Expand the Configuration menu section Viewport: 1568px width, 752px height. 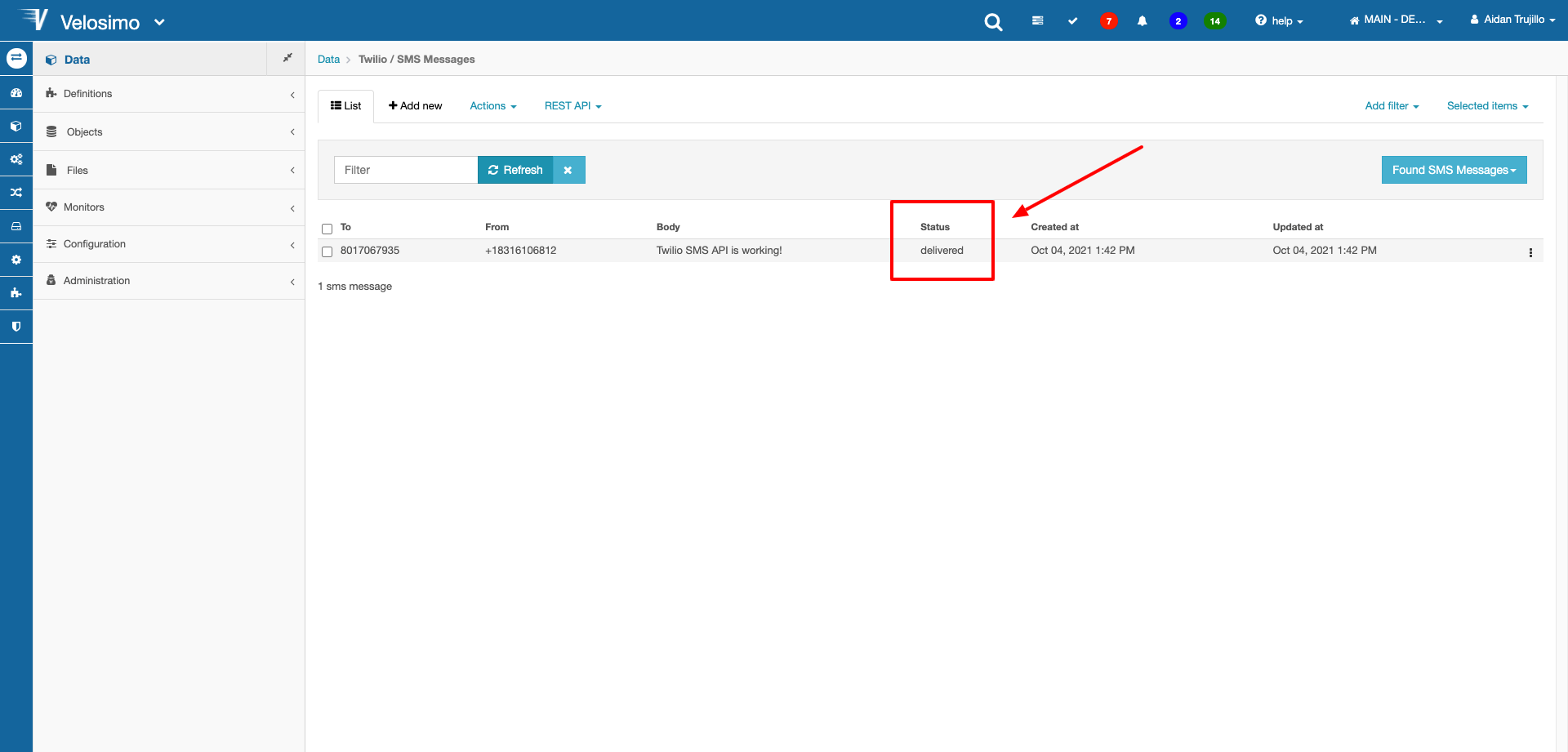coord(169,244)
